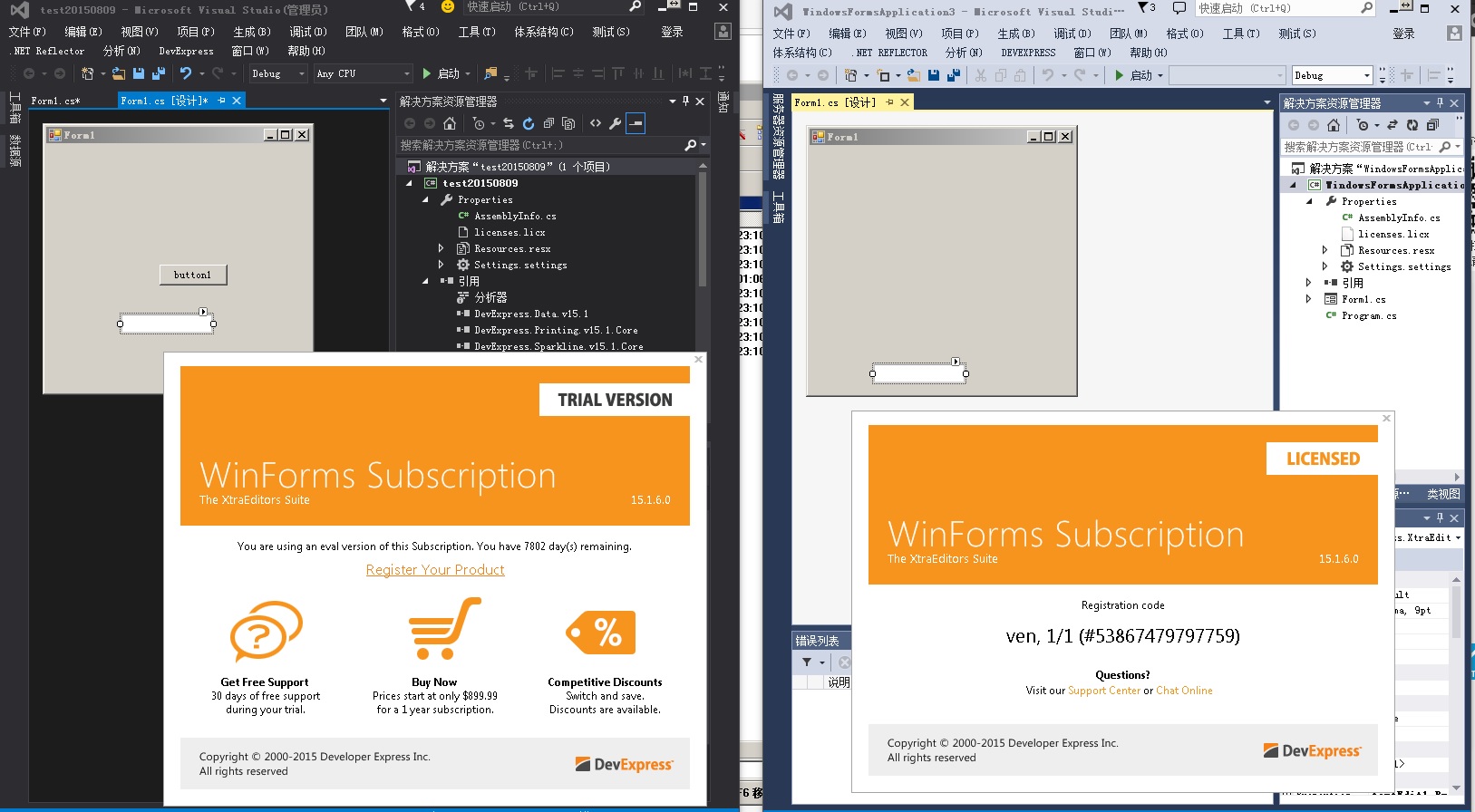Close the TRIAL VERSION about dialog
This screenshot has height=812, width=1475.
coord(698,360)
